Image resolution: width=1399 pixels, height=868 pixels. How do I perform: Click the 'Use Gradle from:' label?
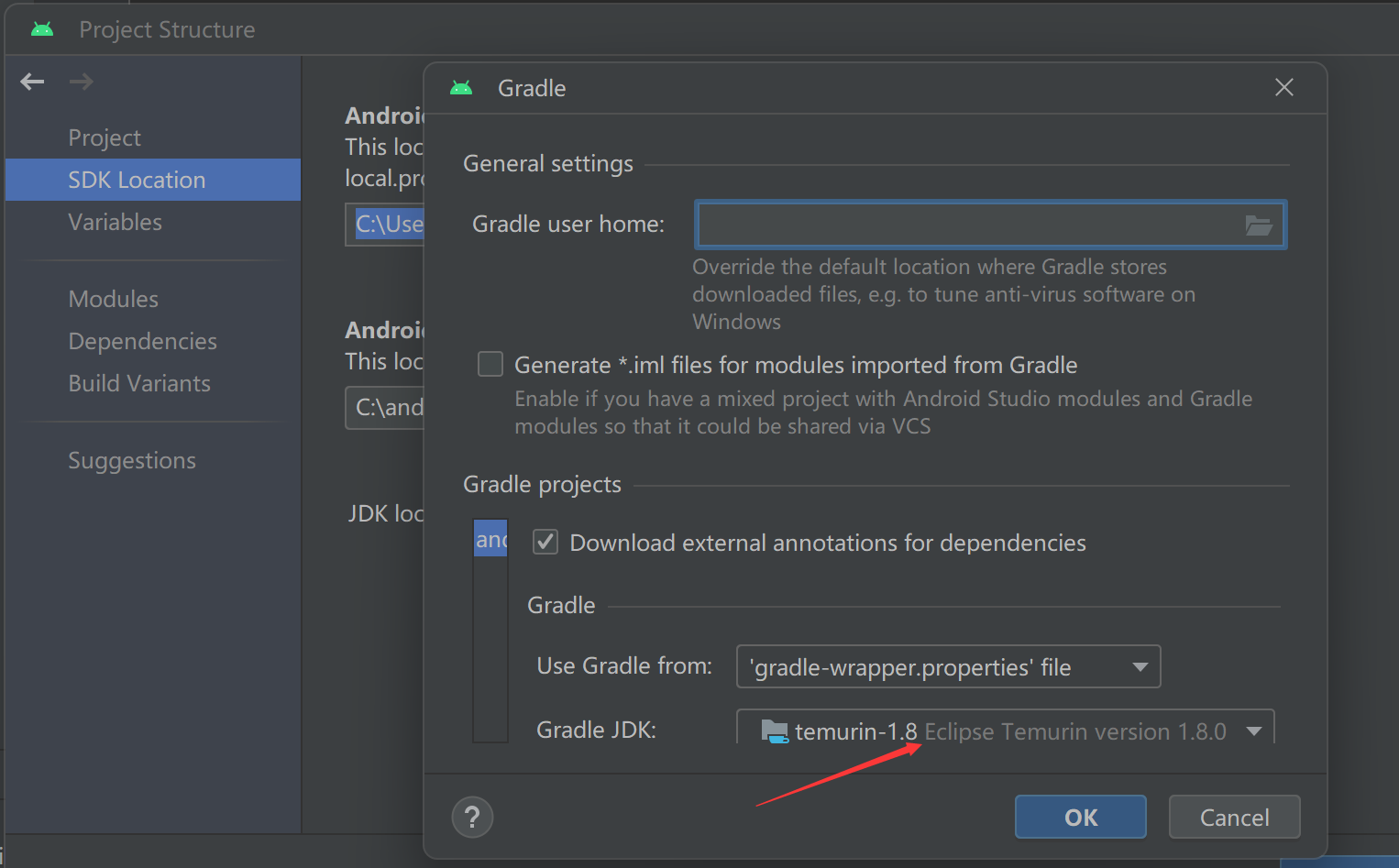coord(624,666)
